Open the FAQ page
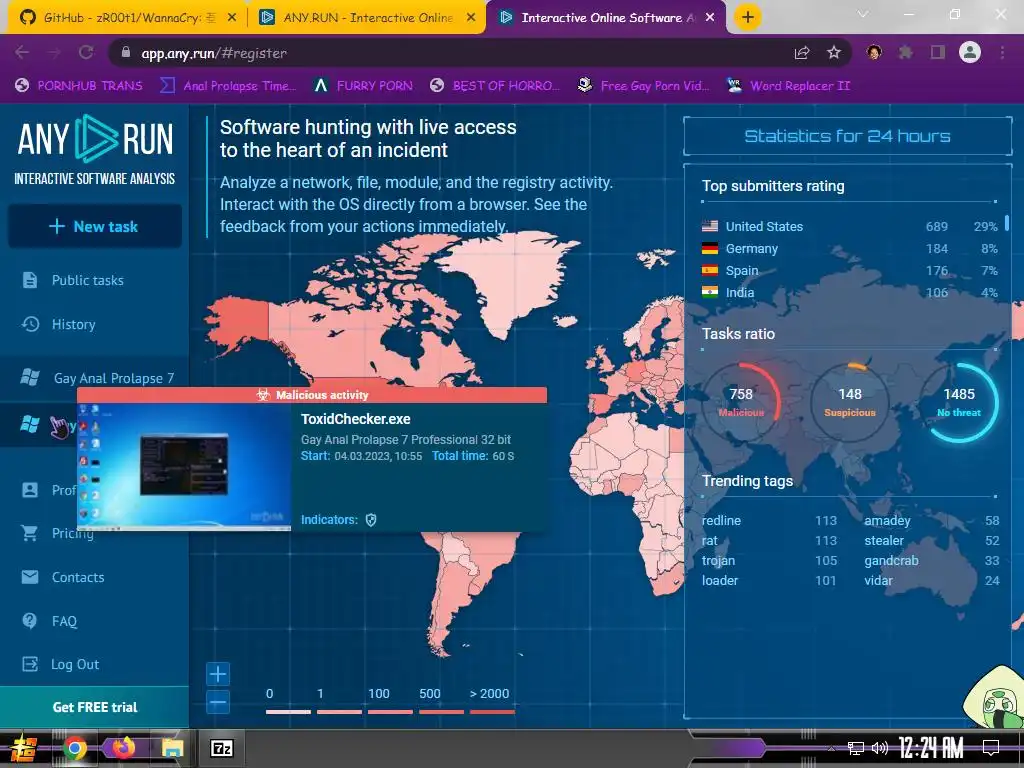 point(64,620)
